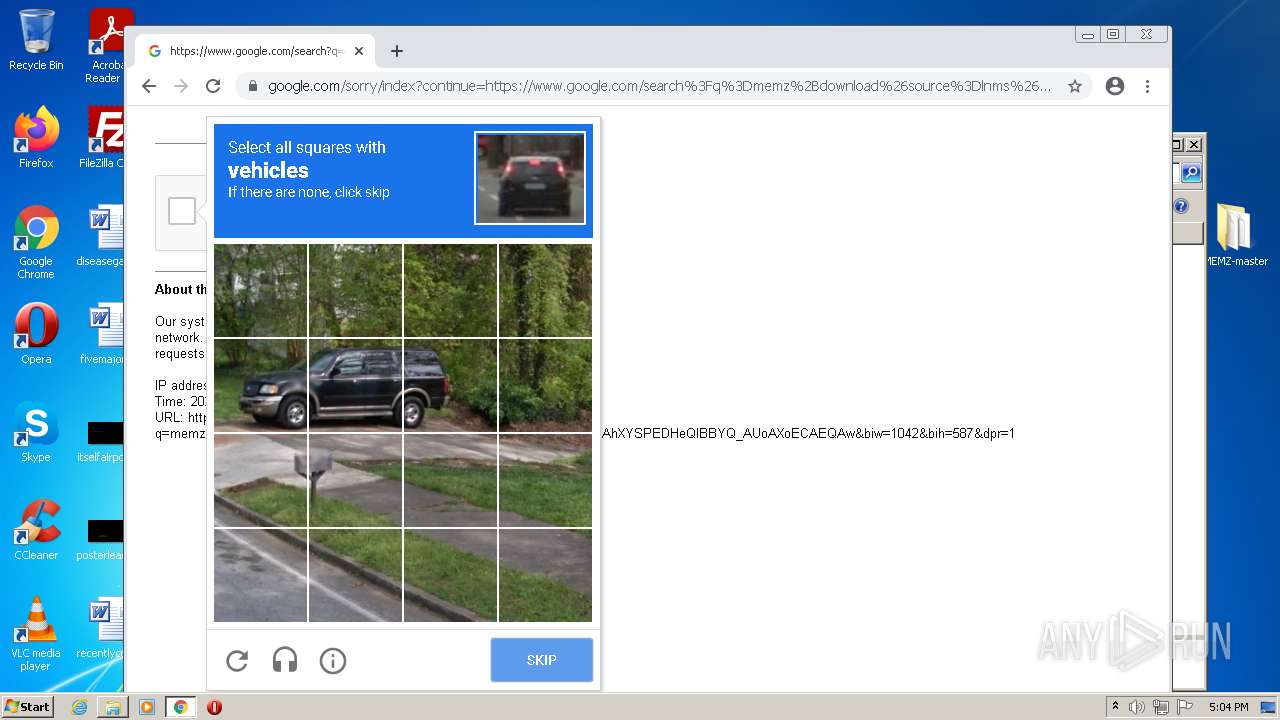Launch Acrobat Reader from the desktop
1280x720 pixels.
click(106, 46)
